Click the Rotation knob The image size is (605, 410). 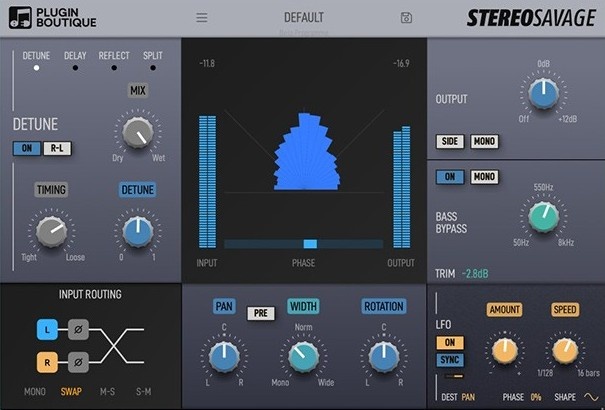pos(384,356)
